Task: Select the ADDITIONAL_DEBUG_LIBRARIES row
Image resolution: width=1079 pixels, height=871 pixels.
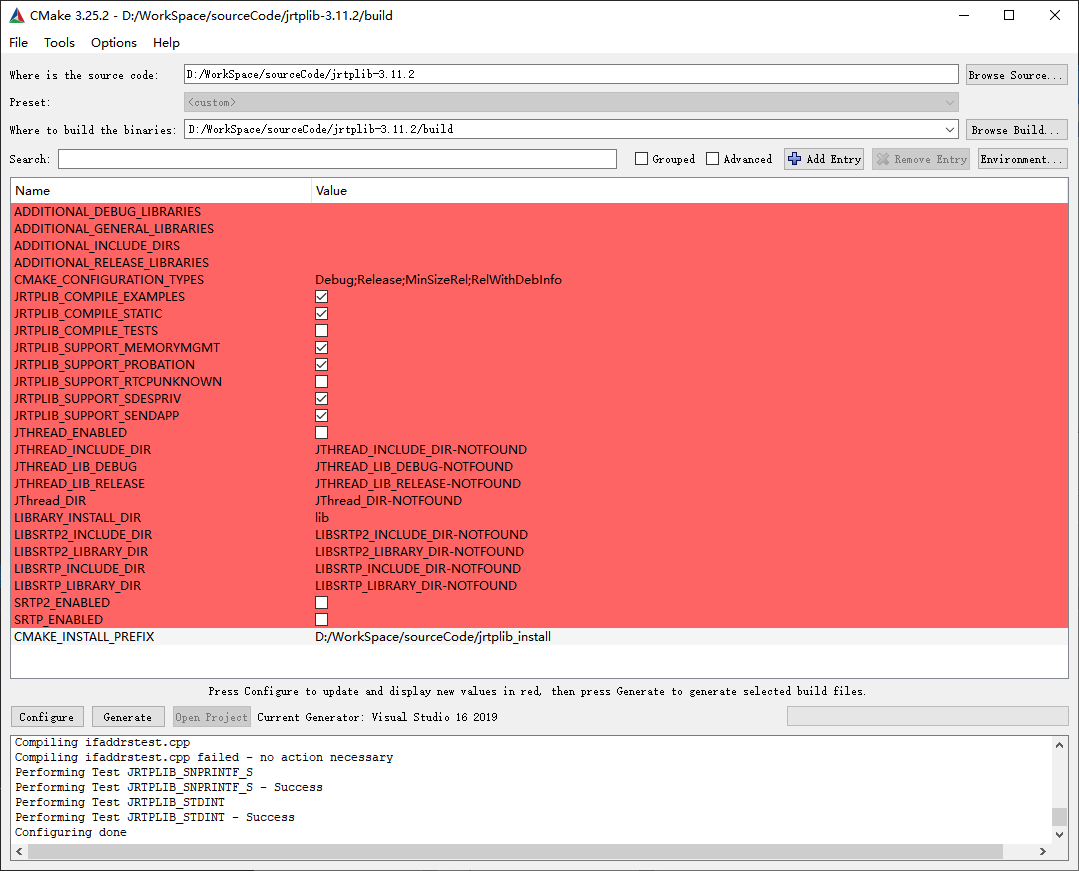Action: pos(540,211)
